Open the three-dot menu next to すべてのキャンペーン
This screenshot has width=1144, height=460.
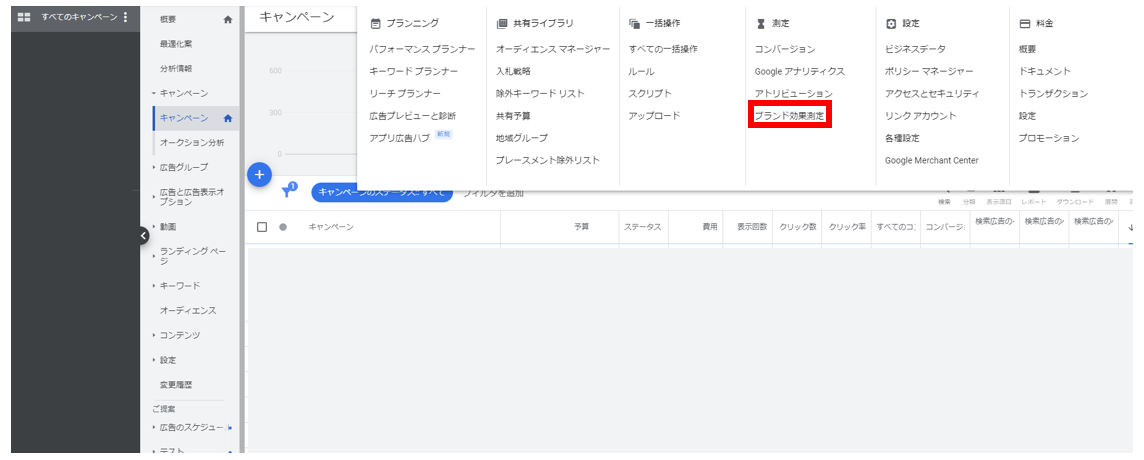[125, 17]
